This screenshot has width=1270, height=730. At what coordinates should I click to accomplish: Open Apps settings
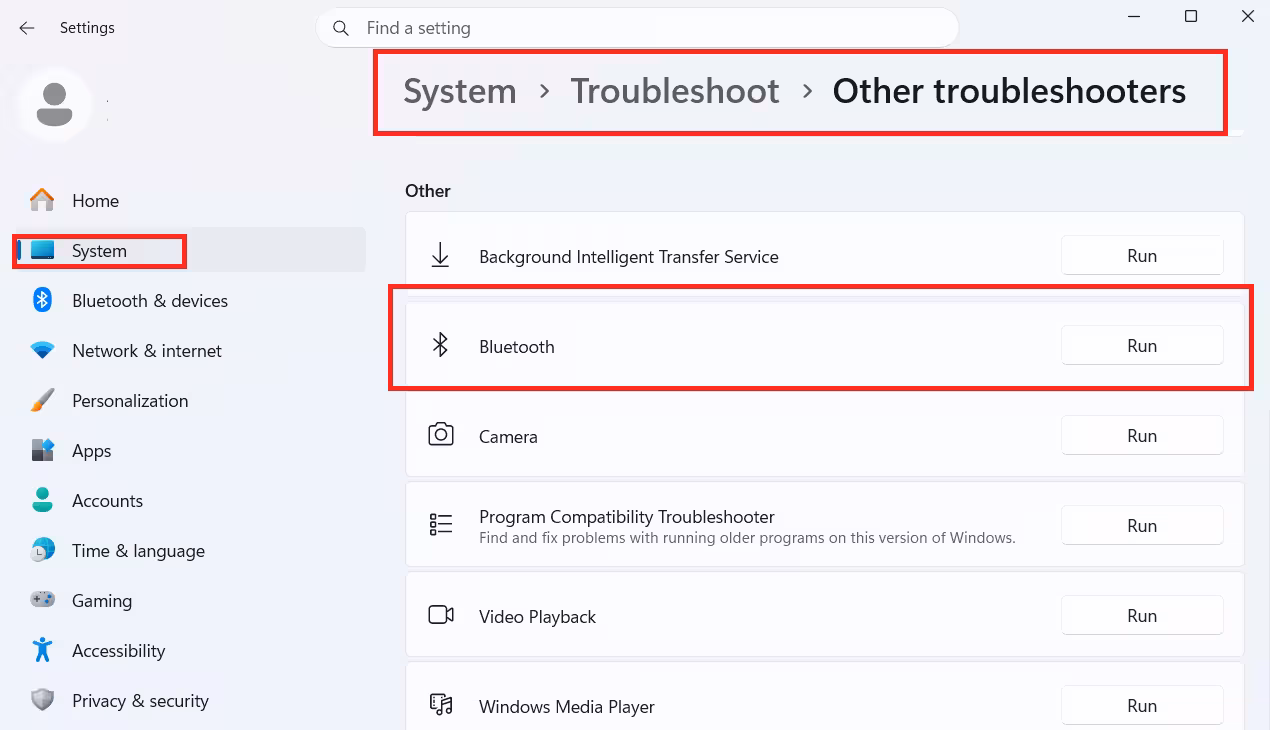[x=190, y=451]
